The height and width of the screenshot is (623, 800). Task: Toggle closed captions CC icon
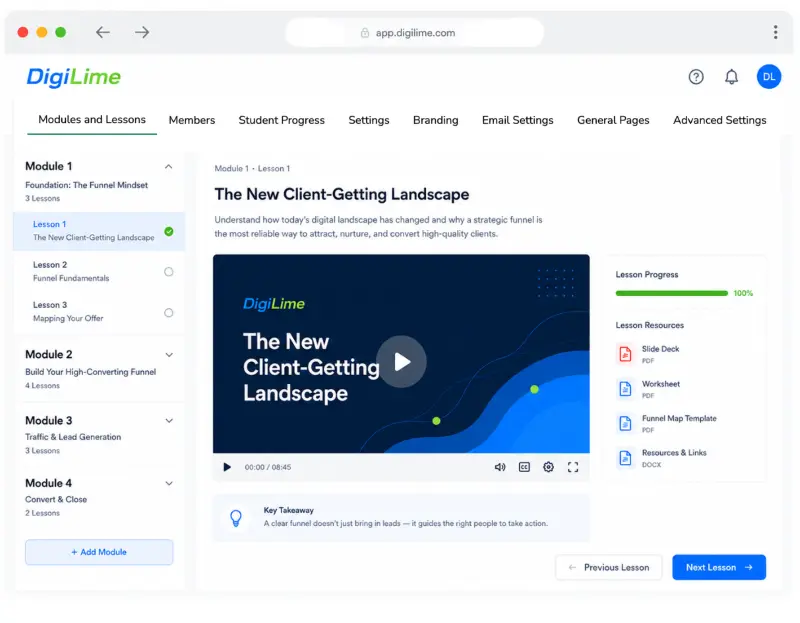coord(524,467)
